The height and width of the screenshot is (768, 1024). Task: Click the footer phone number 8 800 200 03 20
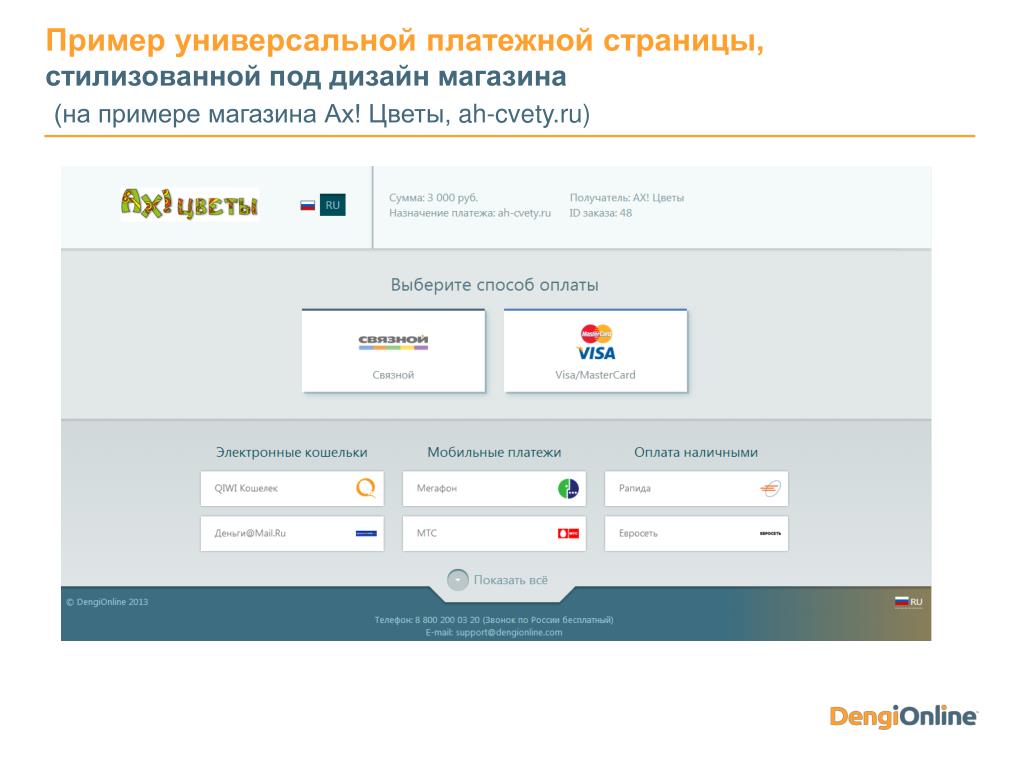pos(447,620)
